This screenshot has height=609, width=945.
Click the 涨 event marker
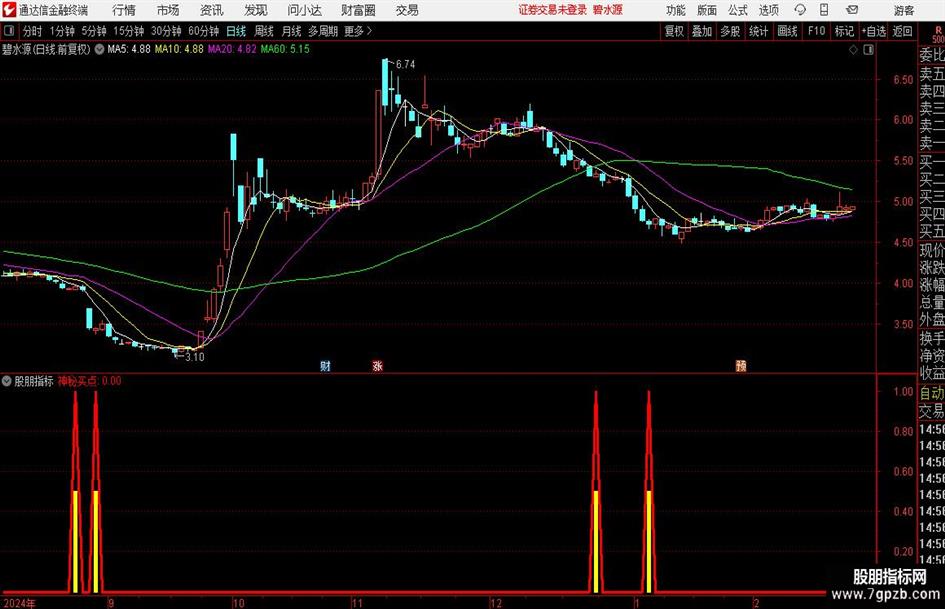(x=378, y=366)
